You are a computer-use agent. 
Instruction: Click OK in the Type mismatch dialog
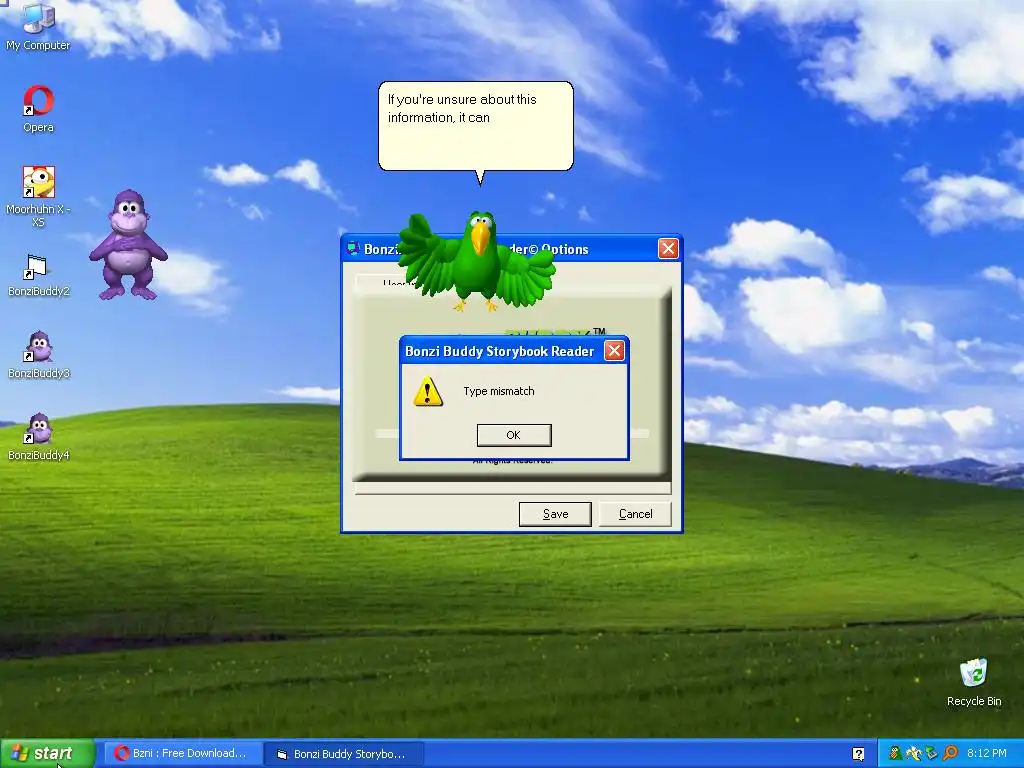click(x=514, y=435)
